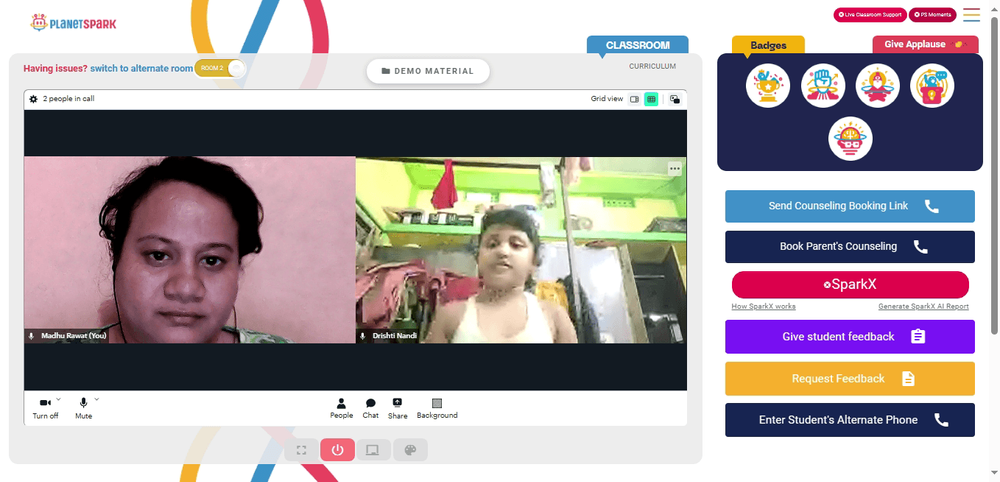Click phone icon on Enter Student's Alternate Phone
The image size is (1000, 482).
coord(941,420)
